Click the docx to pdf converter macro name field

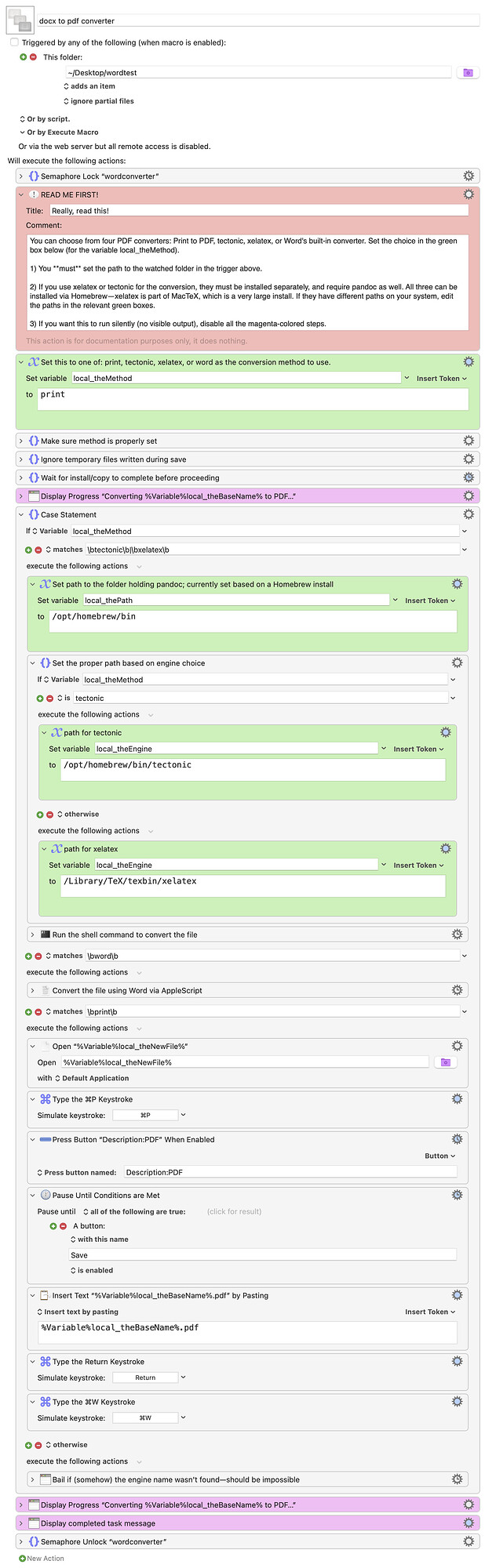coord(258,20)
